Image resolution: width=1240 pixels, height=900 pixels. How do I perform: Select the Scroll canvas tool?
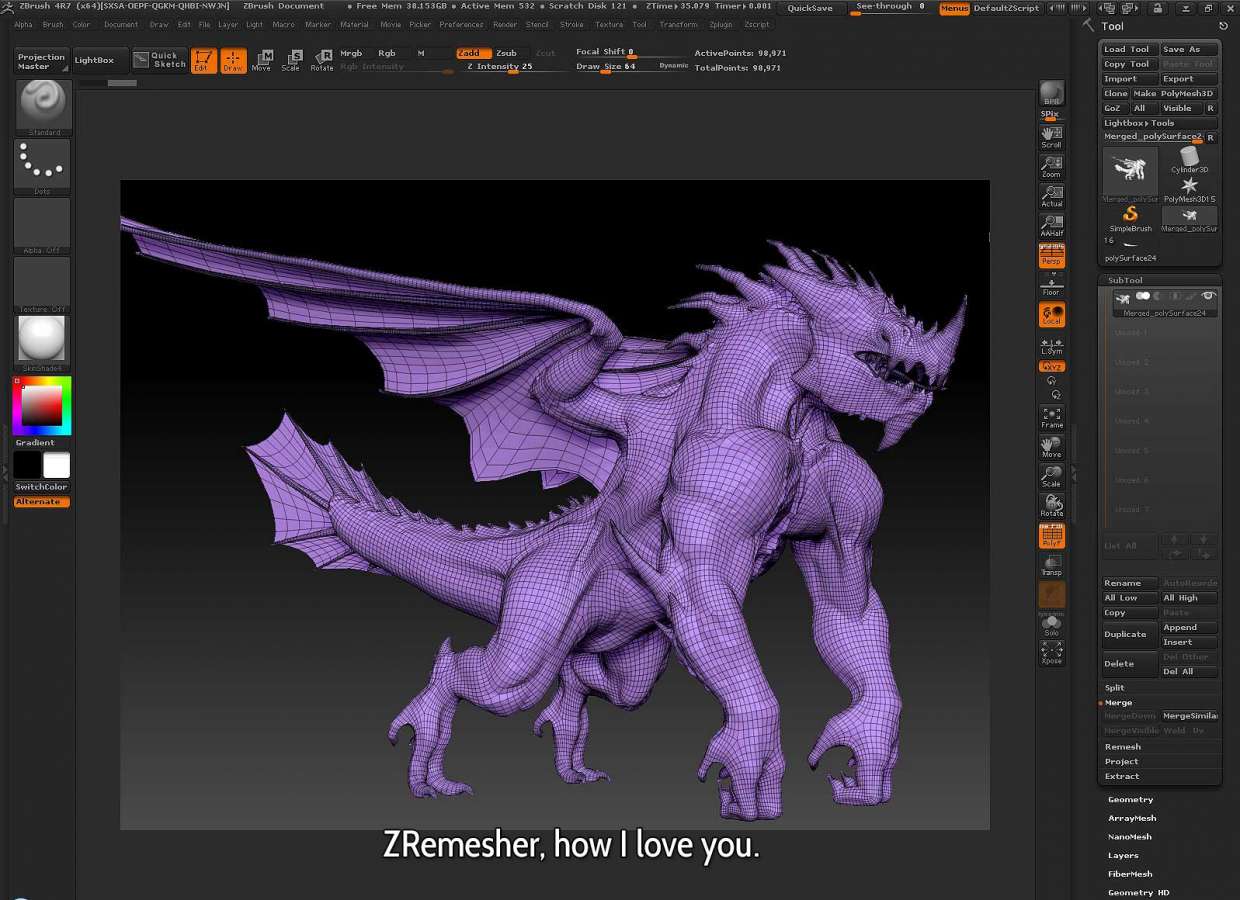tap(1051, 136)
